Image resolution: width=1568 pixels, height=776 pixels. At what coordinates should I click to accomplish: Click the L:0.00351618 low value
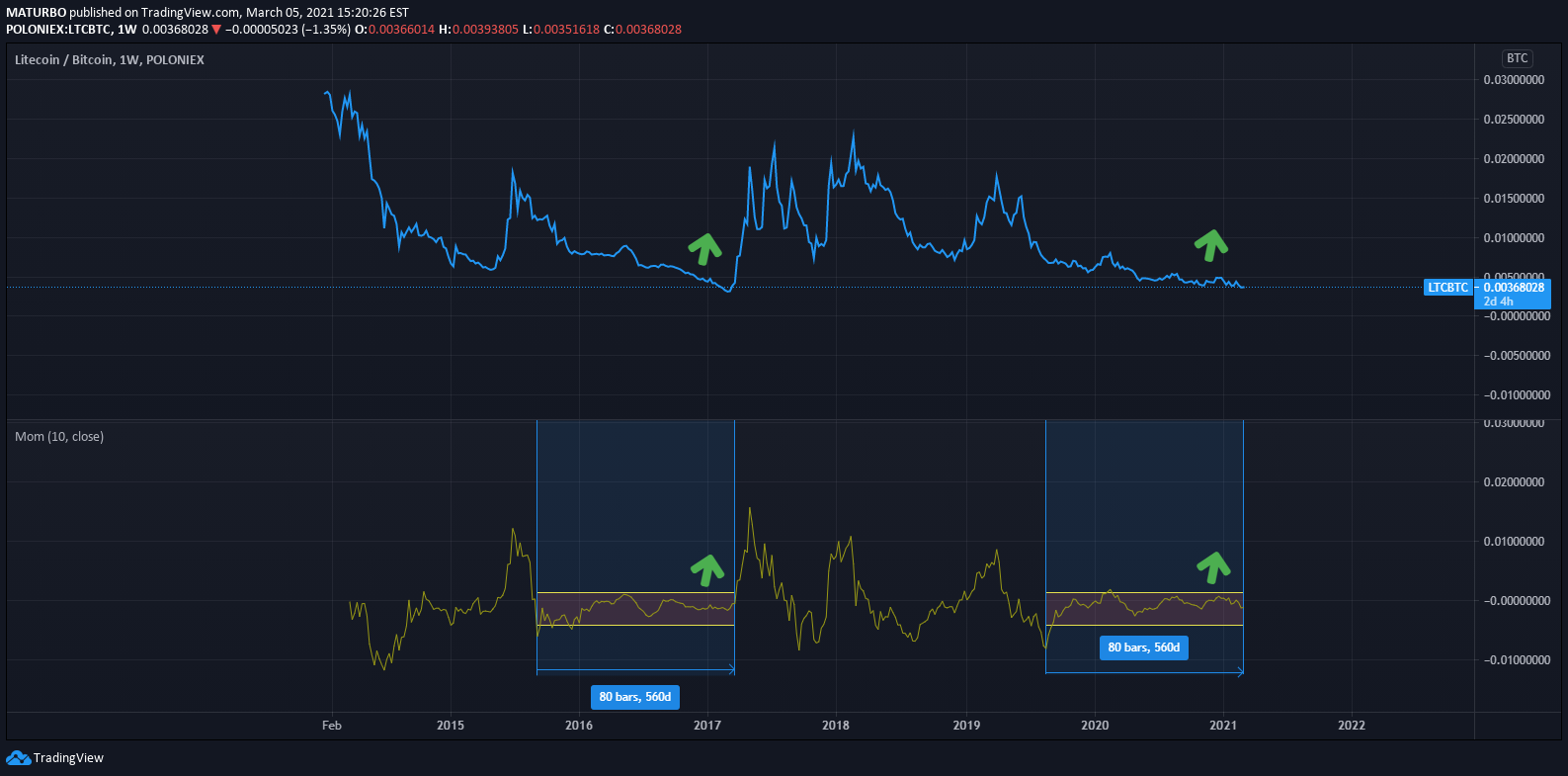pyautogui.click(x=560, y=30)
